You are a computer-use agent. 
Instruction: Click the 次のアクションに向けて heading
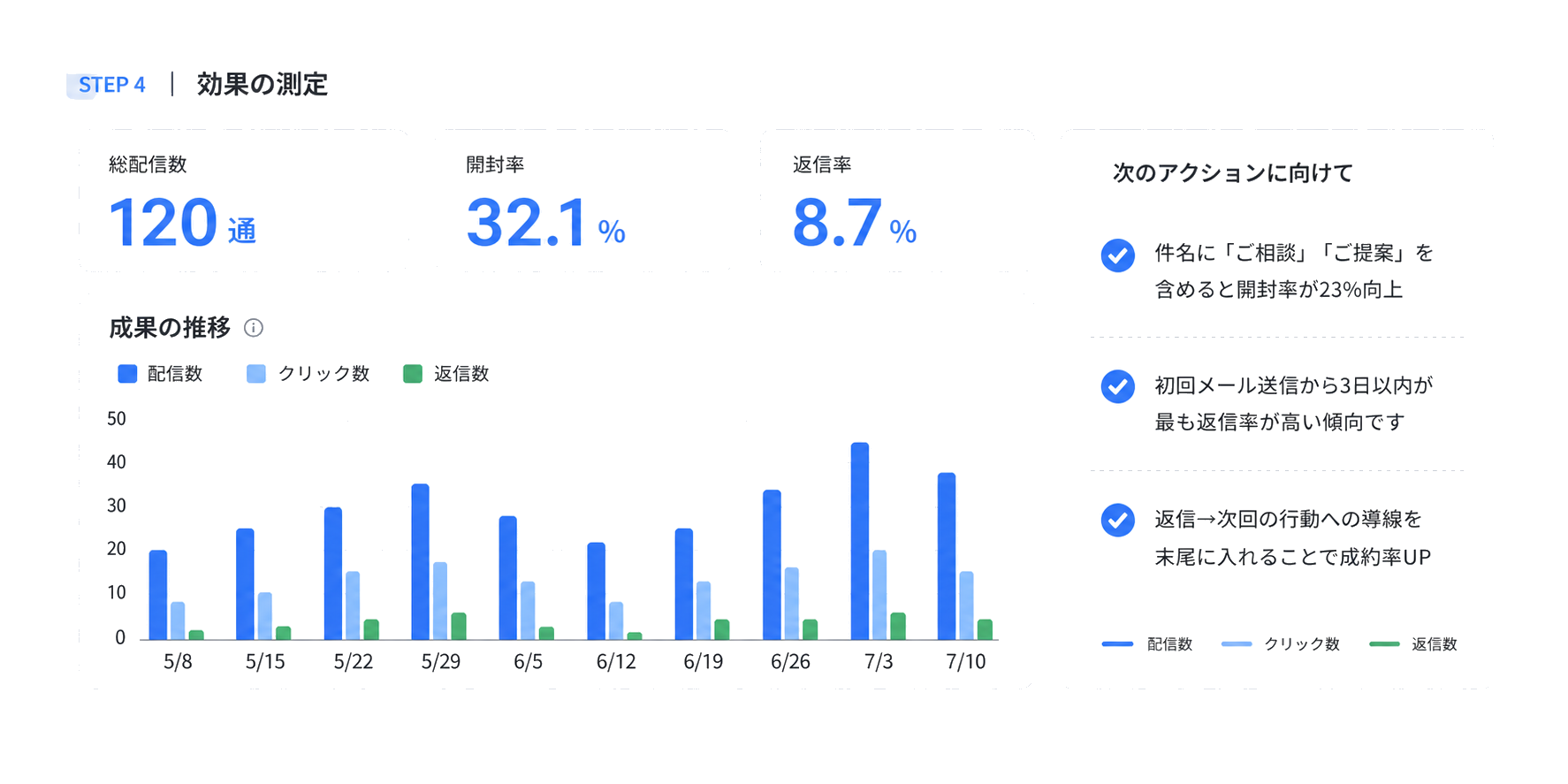pyautogui.click(x=1233, y=173)
